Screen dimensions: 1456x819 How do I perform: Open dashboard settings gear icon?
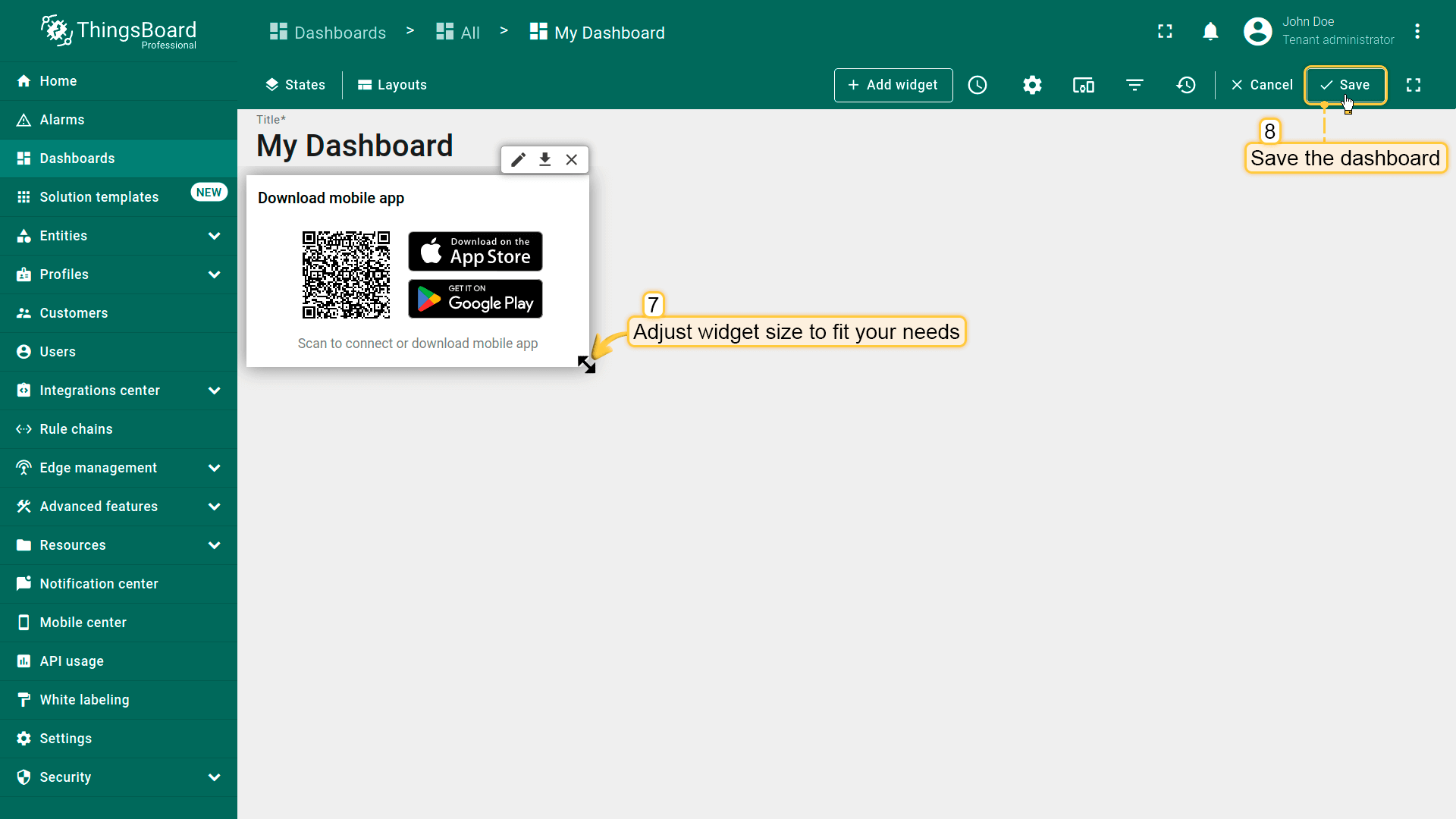[1032, 85]
